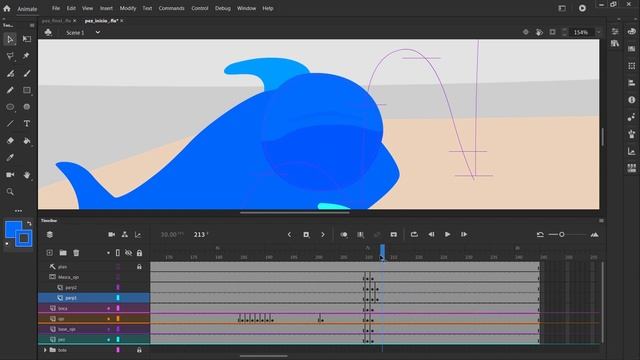Open the stage zoom percentage dropdown
The height and width of the screenshot is (360, 640).
pos(599,32)
